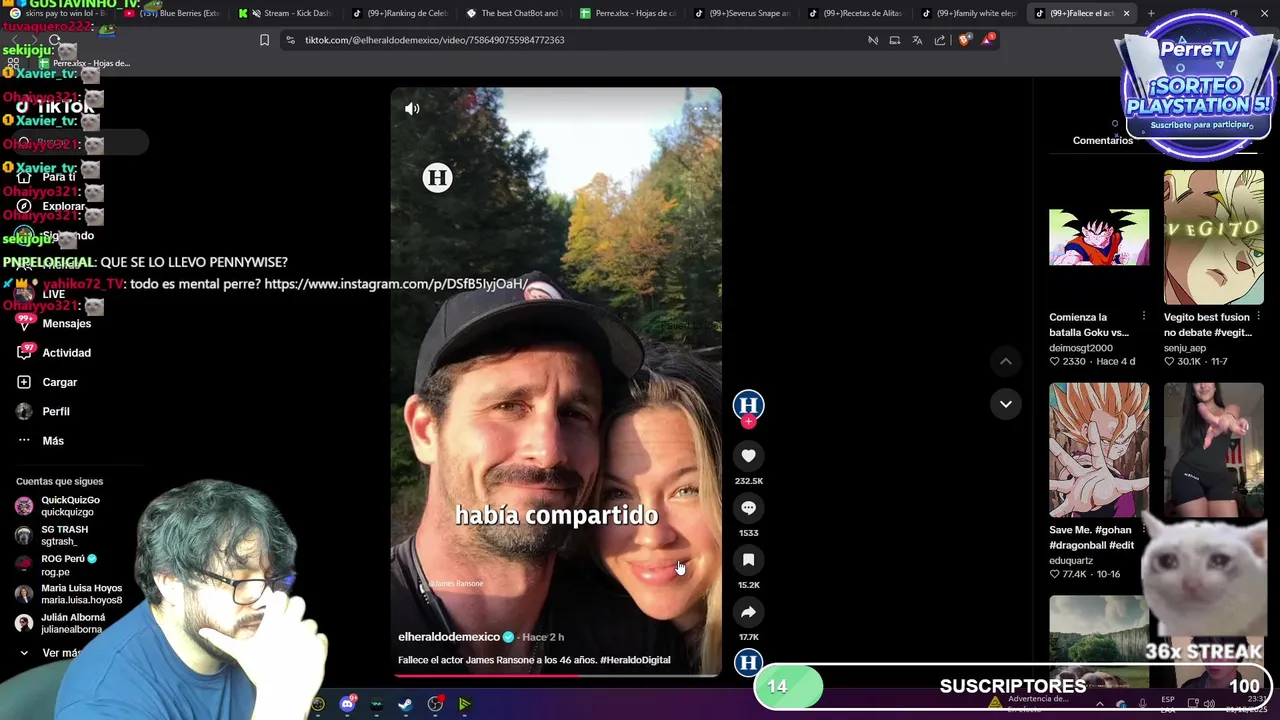Open elheraldodemexico username link
1280x720 pixels.
449,637
